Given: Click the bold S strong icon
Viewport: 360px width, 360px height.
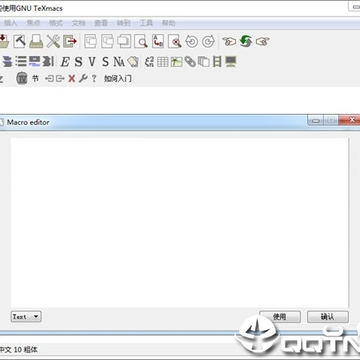Looking at the screenshot, I should pyautogui.click(x=78, y=62).
